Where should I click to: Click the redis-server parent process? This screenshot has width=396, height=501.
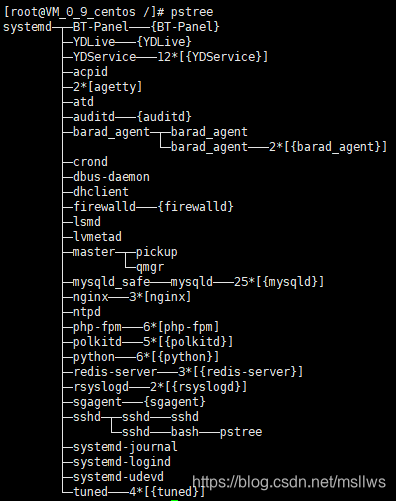click(115, 372)
